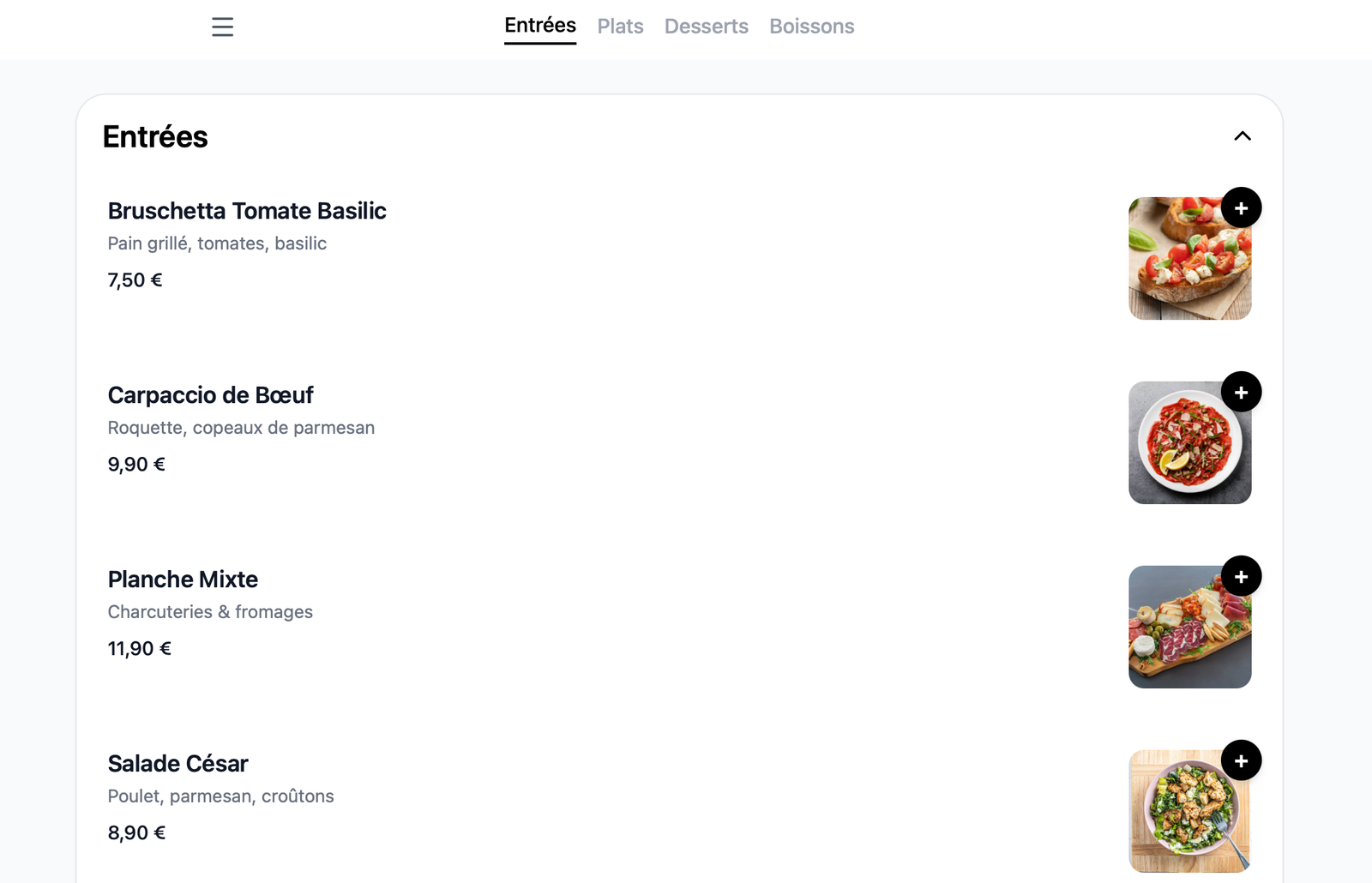Add Salade César to order
Image resolution: width=1372 pixels, height=883 pixels.
pyautogui.click(x=1241, y=760)
